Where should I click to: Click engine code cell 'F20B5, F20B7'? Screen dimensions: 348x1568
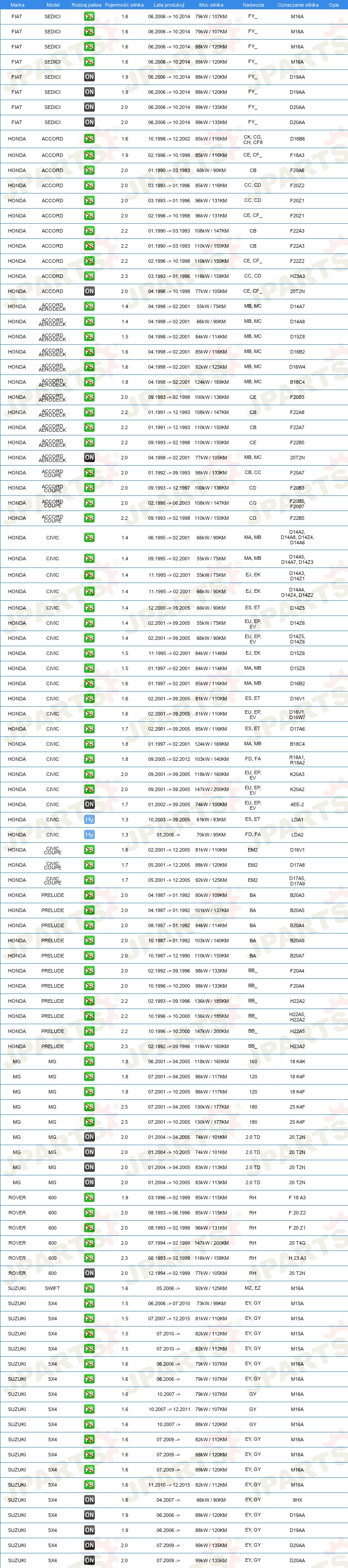coord(297,504)
